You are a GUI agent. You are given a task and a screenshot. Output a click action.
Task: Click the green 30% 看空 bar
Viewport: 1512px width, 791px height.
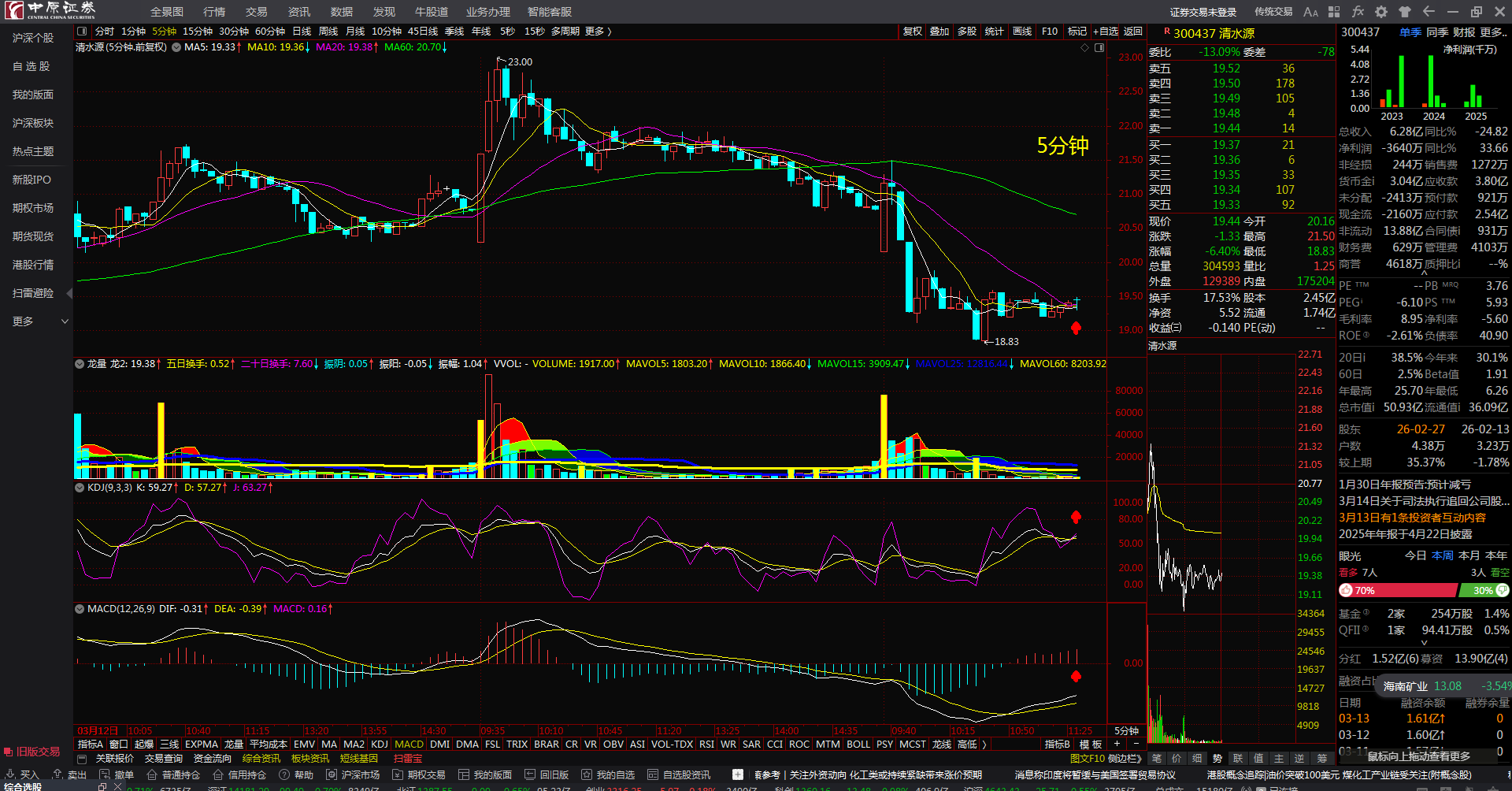pyautogui.click(x=1485, y=590)
